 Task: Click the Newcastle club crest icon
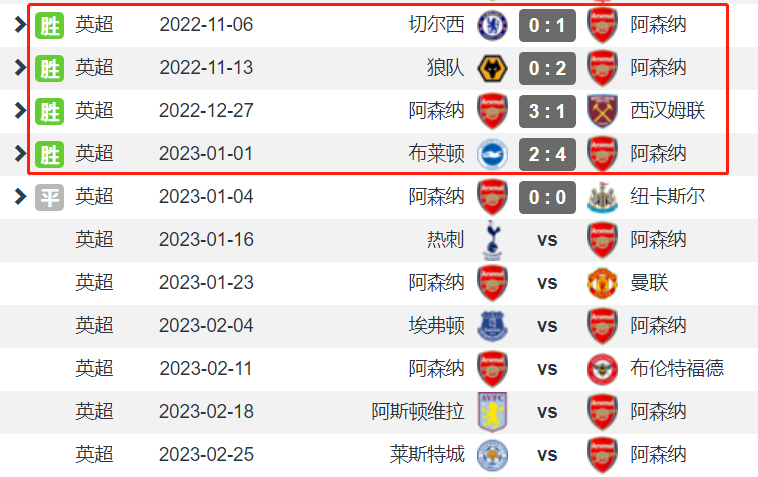(602, 197)
